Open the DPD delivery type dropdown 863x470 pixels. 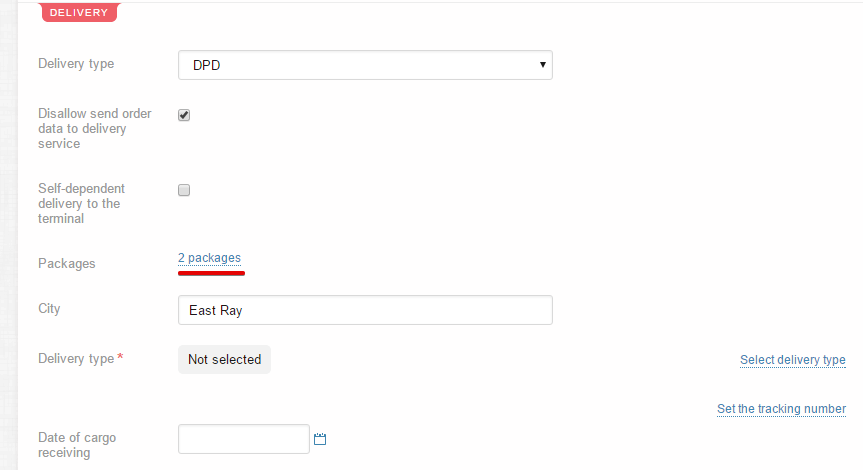(x=365, y=65)
